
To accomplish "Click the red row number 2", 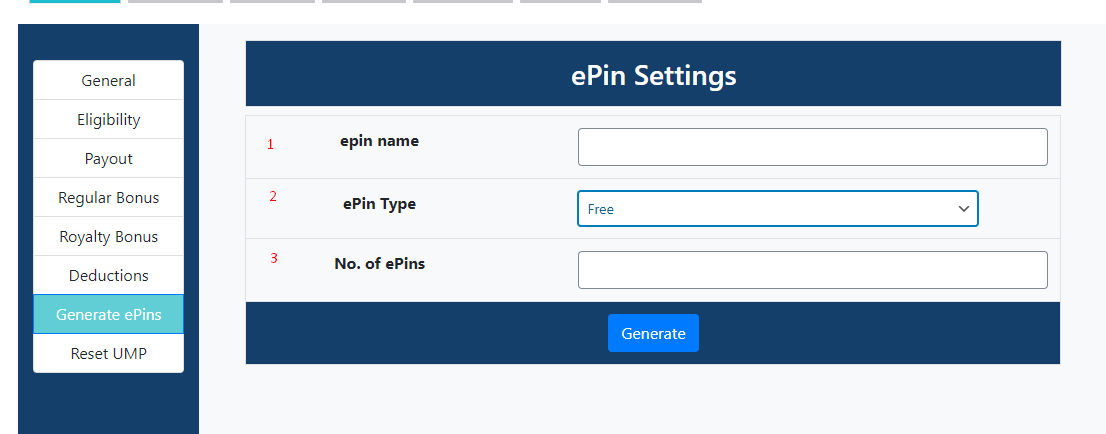I will pos(273,196).
